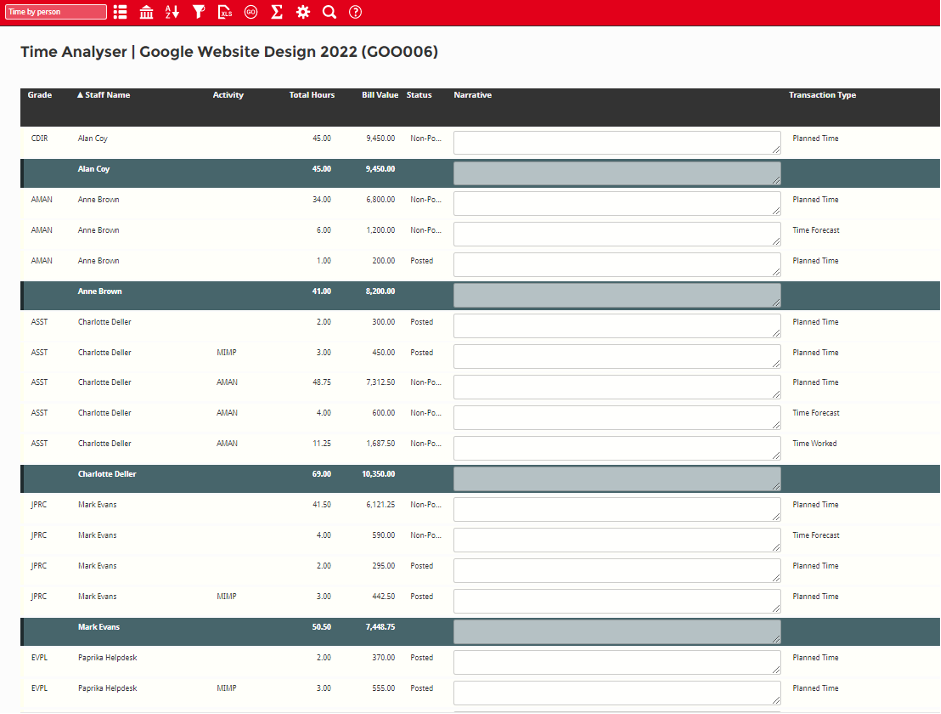Sort by the Total Hours column header

coord(312,95)
